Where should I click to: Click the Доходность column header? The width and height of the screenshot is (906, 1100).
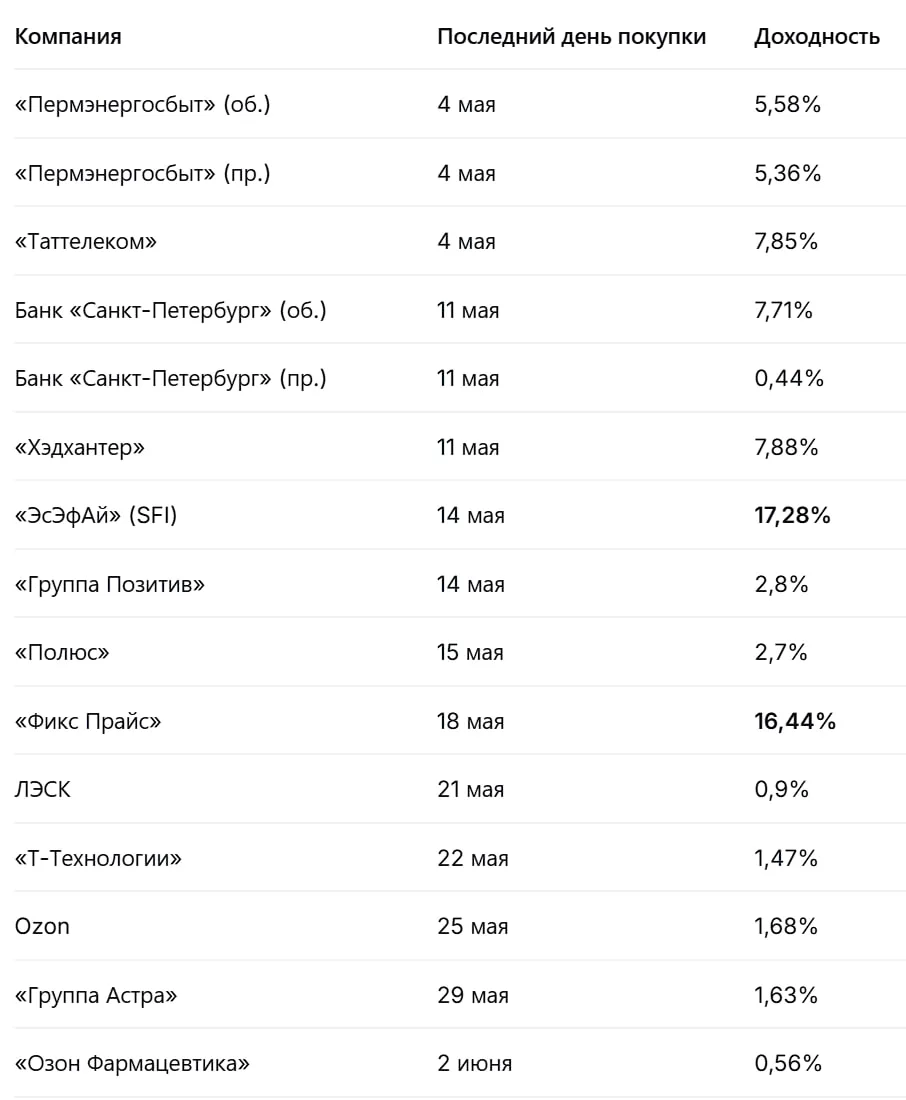point(817,36)
